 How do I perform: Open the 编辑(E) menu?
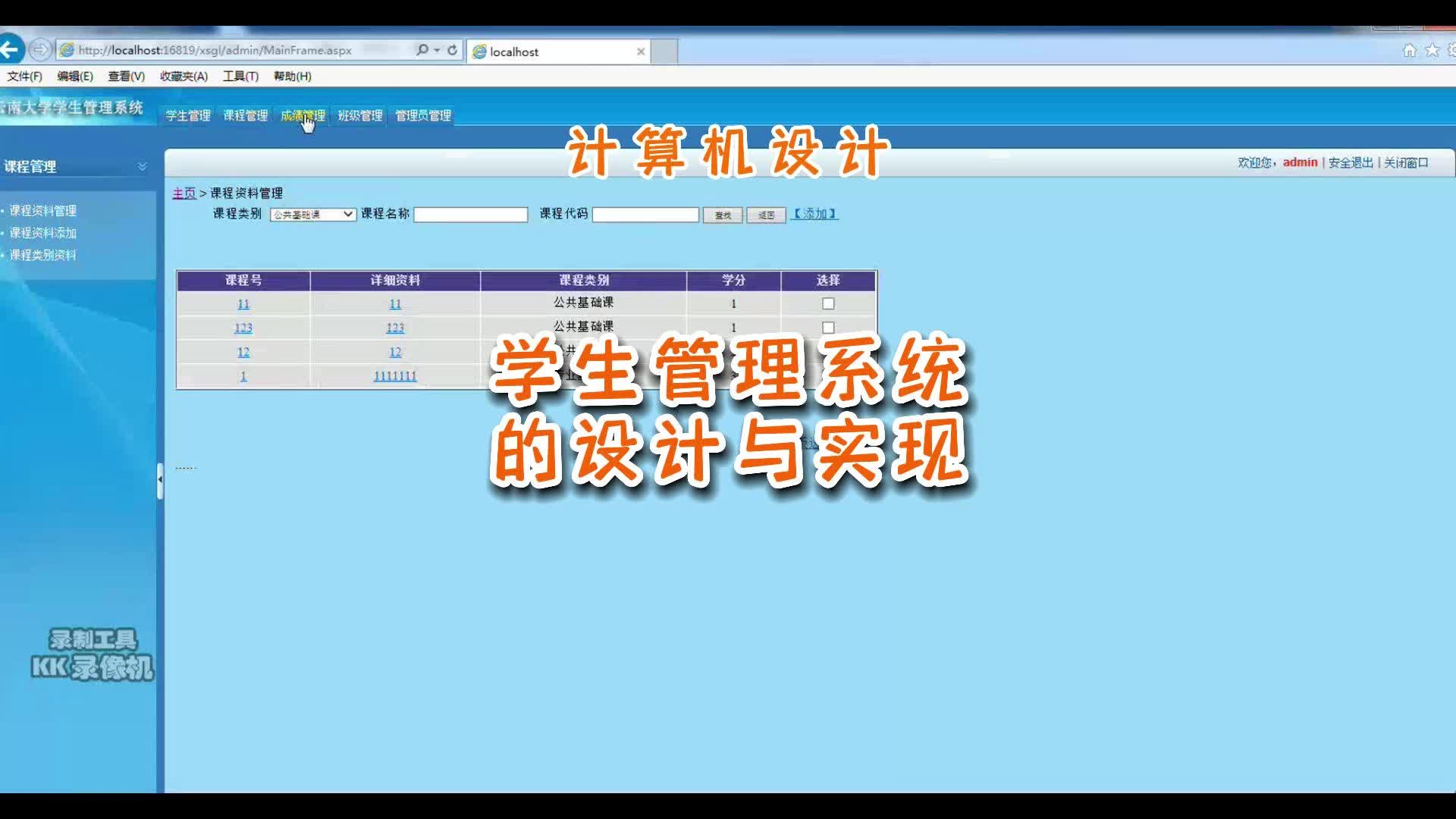[x=75, y=76]
